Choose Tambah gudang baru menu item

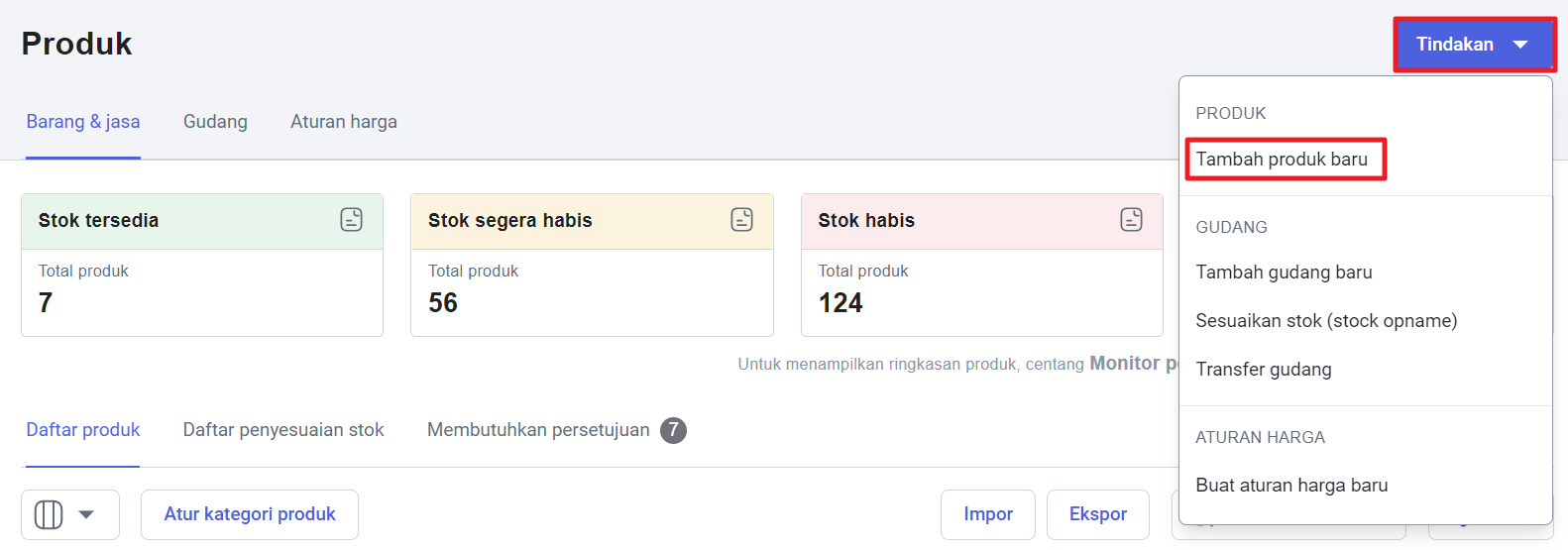tap(1284, 273)
